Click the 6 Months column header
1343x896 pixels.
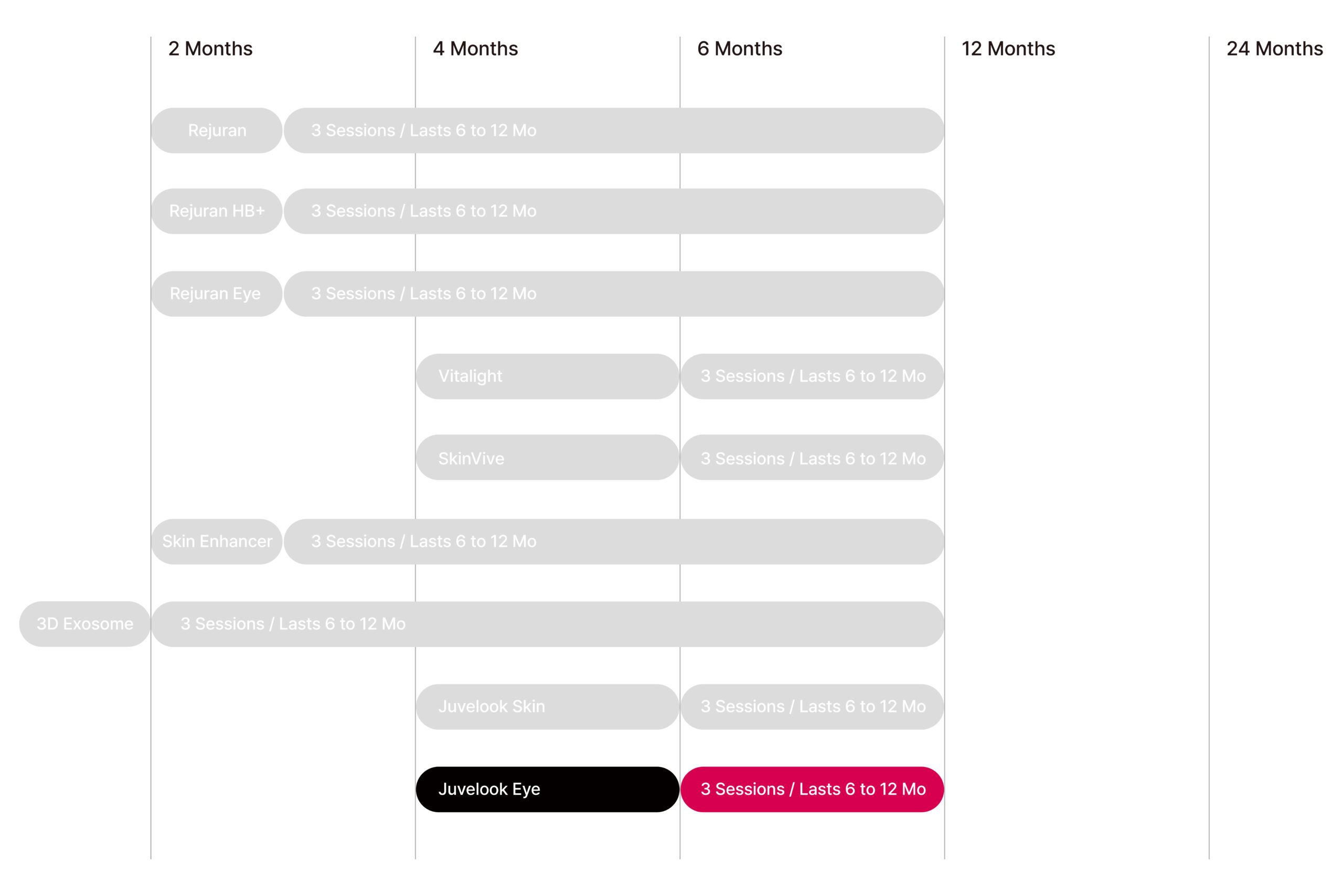click(740, 49)
